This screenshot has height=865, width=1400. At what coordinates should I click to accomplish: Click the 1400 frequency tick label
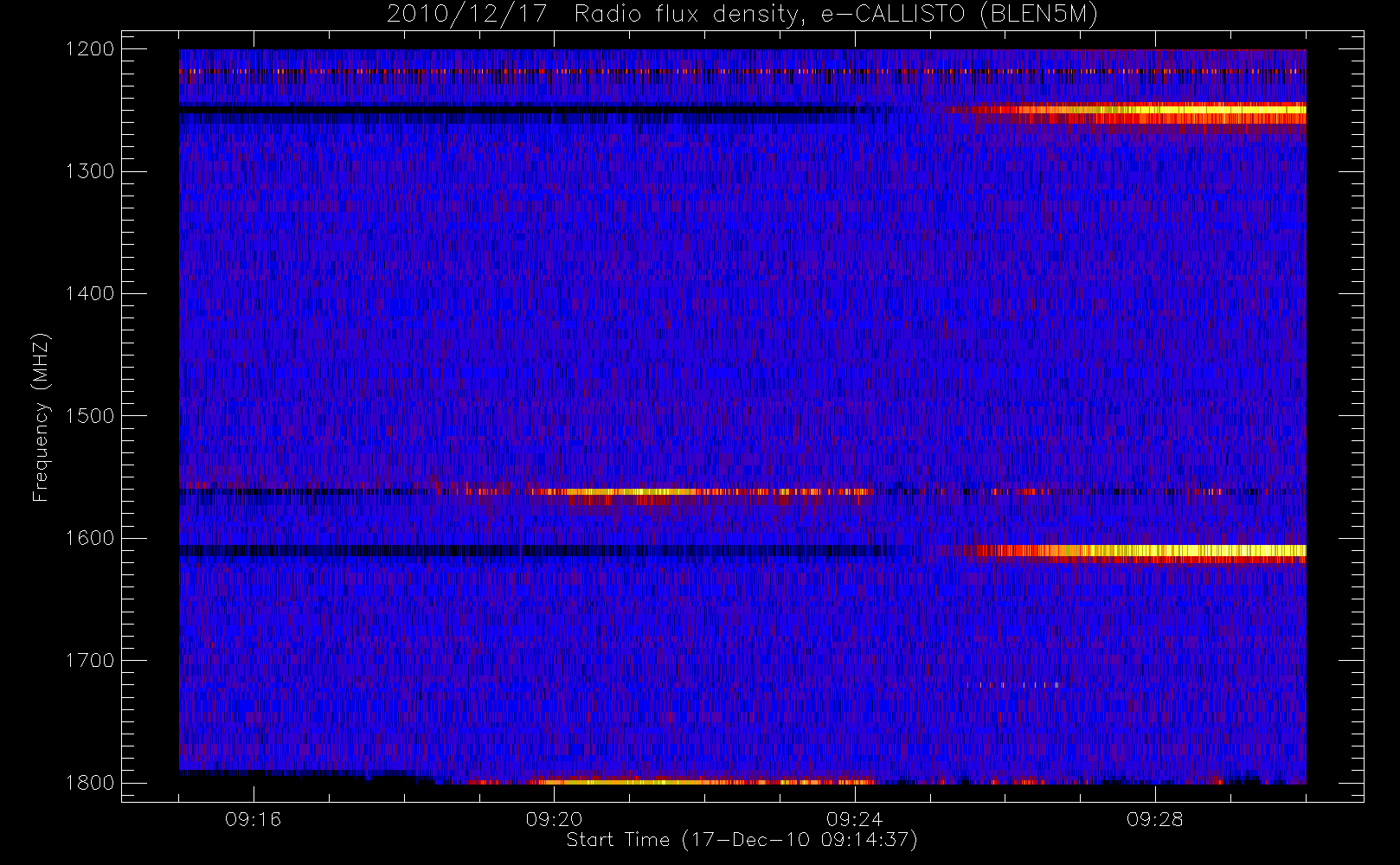90,294
